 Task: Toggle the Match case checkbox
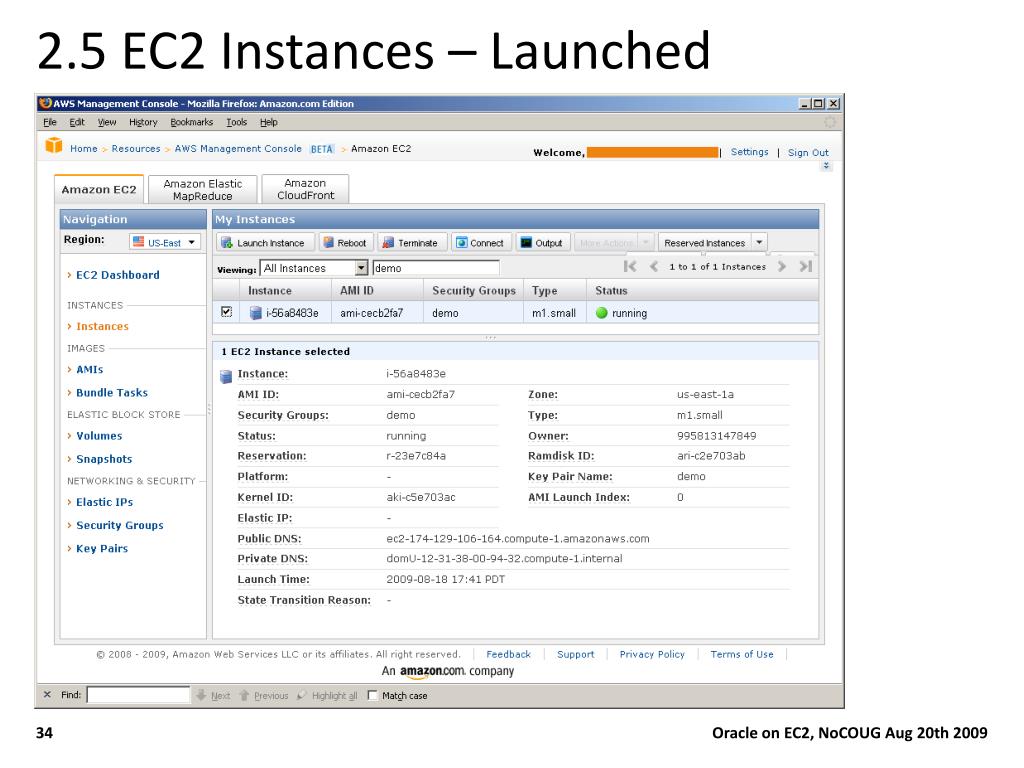[373, 696]
